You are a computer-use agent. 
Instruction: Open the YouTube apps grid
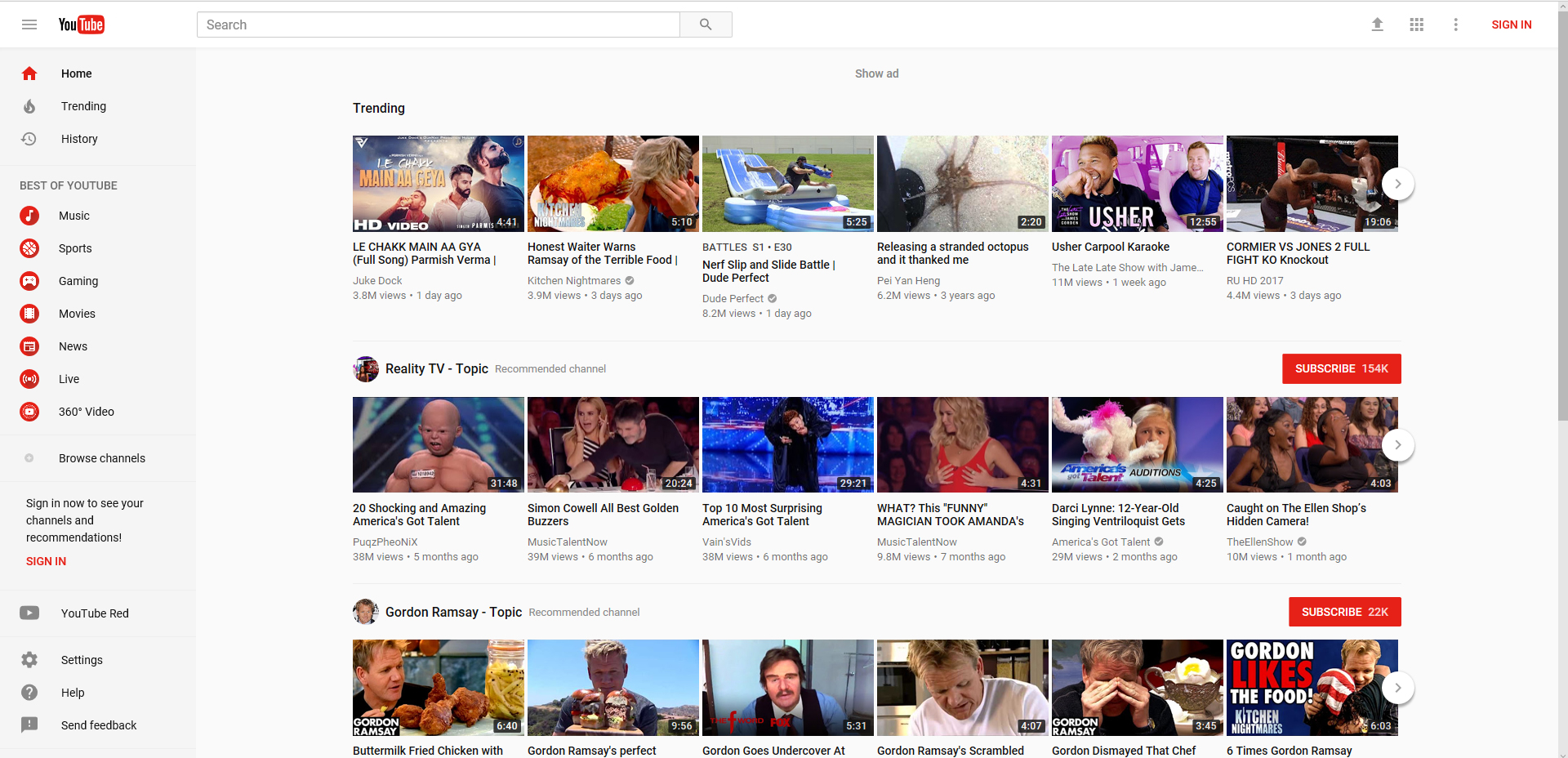[1417, 25]
